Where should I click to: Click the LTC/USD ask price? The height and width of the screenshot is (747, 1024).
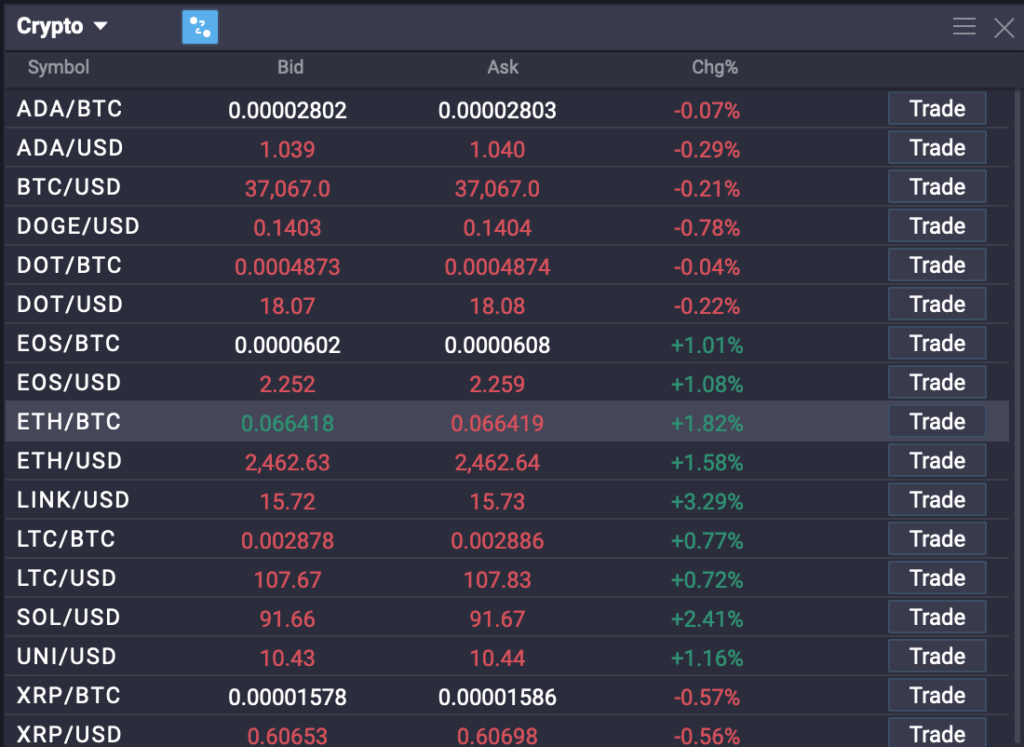point(502,578)
